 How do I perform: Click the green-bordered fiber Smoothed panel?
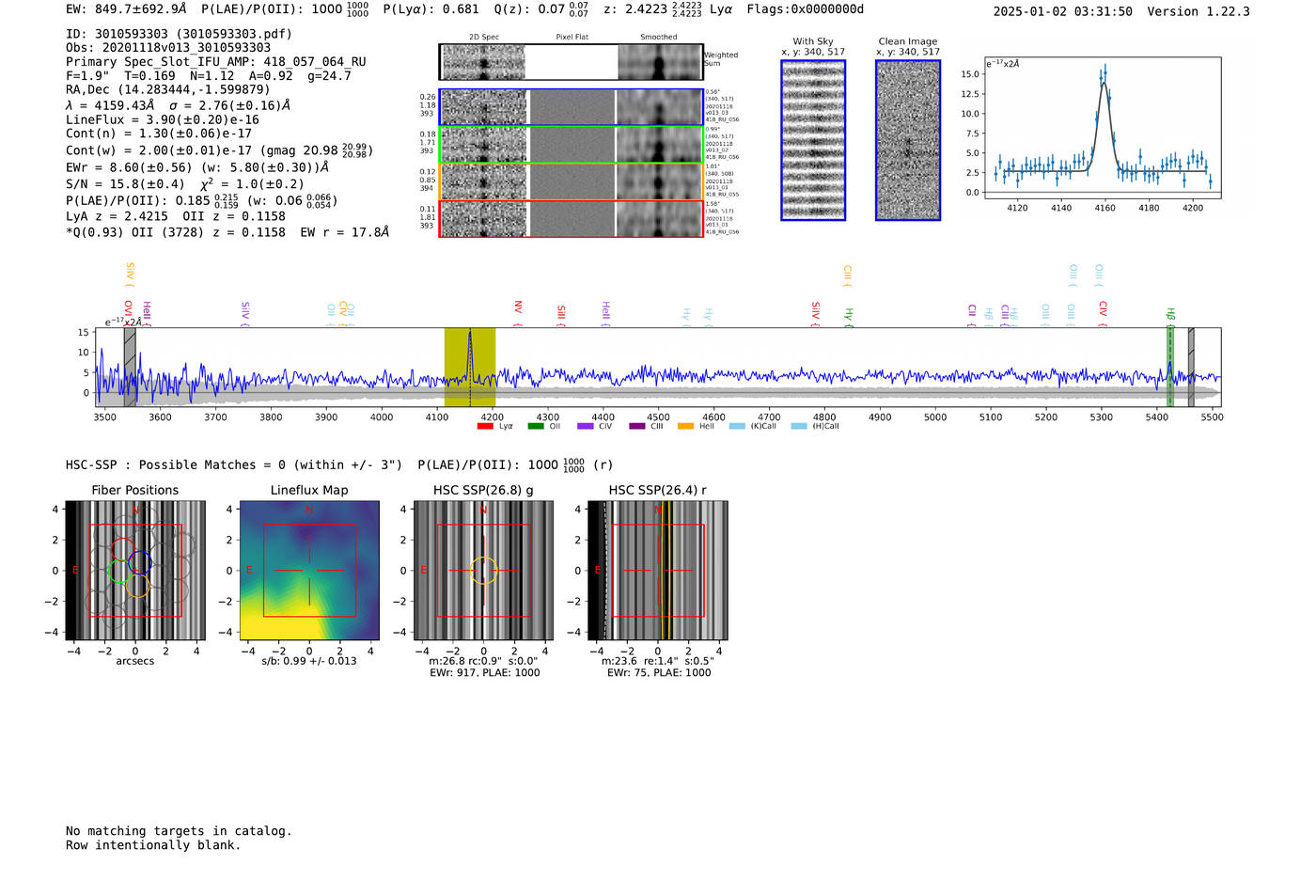[660, 145]
